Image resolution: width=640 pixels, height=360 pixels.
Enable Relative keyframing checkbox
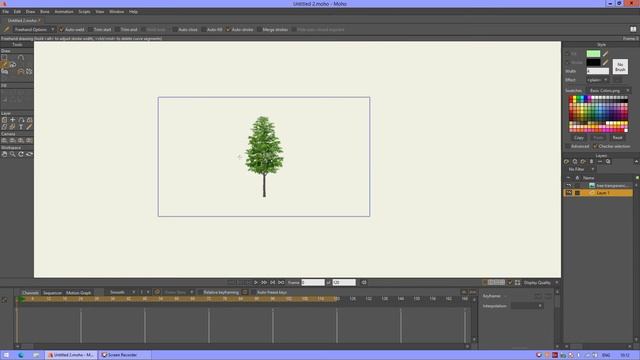coord(200,292)
